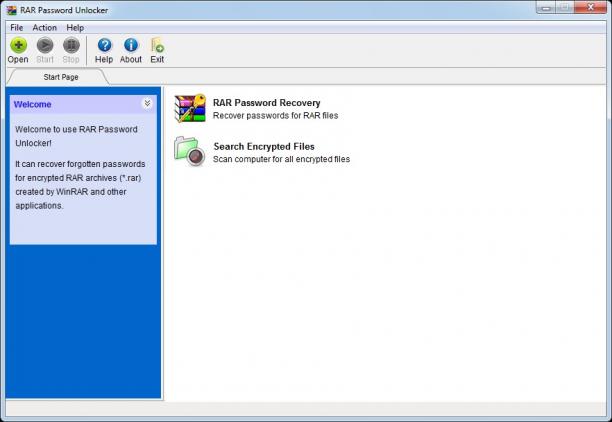The height and width of the screenshot is (422, 612).
Task: Click the RAR Password Recovery heading link
Action: 267,103
